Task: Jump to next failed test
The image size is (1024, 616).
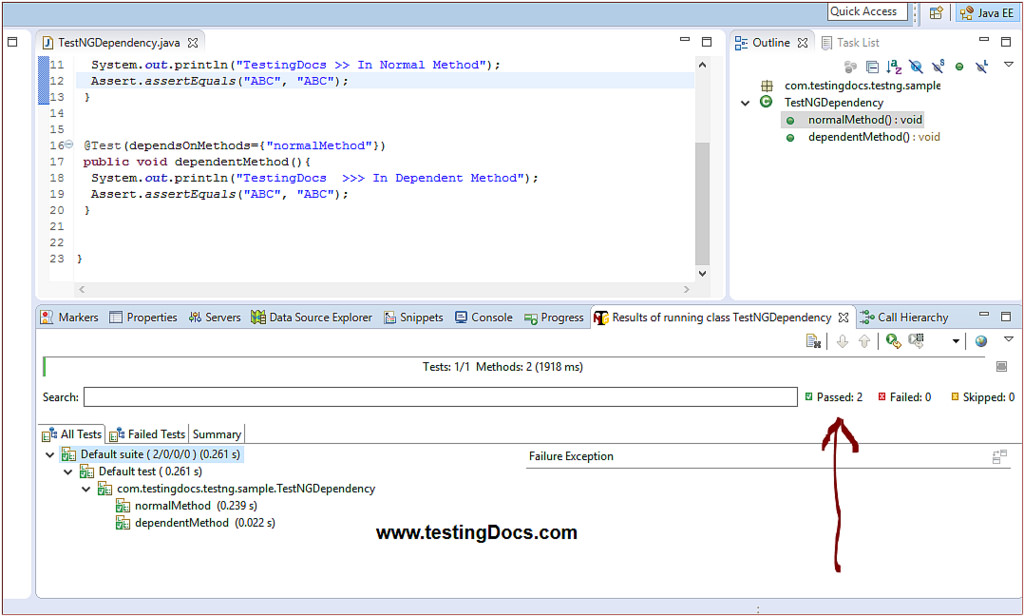Action: coord(841,341)
